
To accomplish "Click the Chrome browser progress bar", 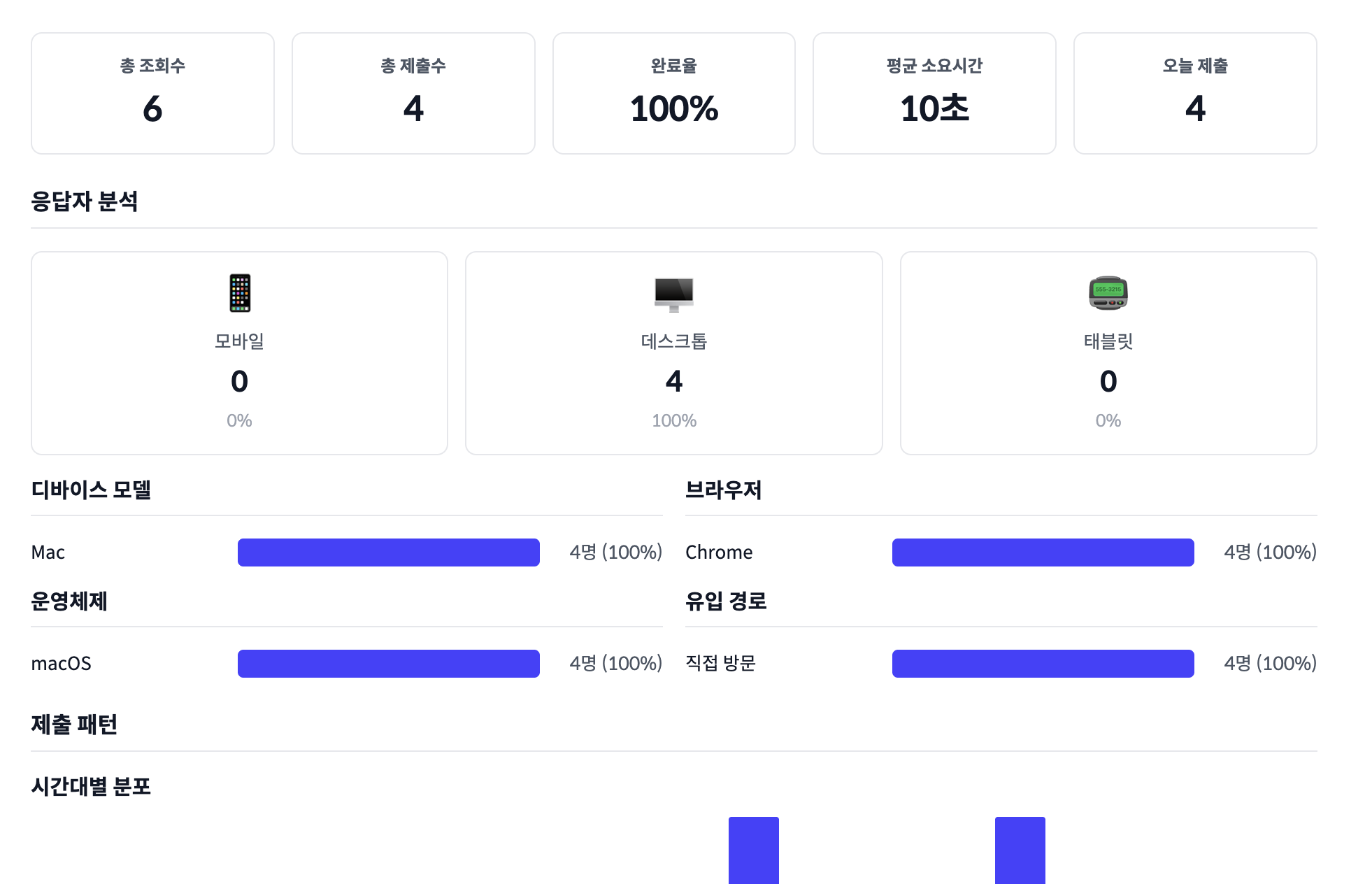I will pyautogui.click(x=1043, y=552).
